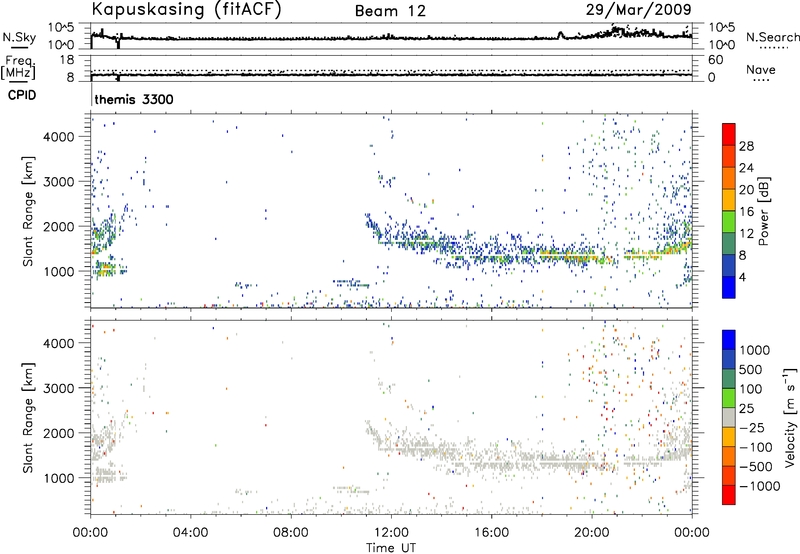Click the Velocity [m s⁻¹] colorbar title

[x=790, y=417]
